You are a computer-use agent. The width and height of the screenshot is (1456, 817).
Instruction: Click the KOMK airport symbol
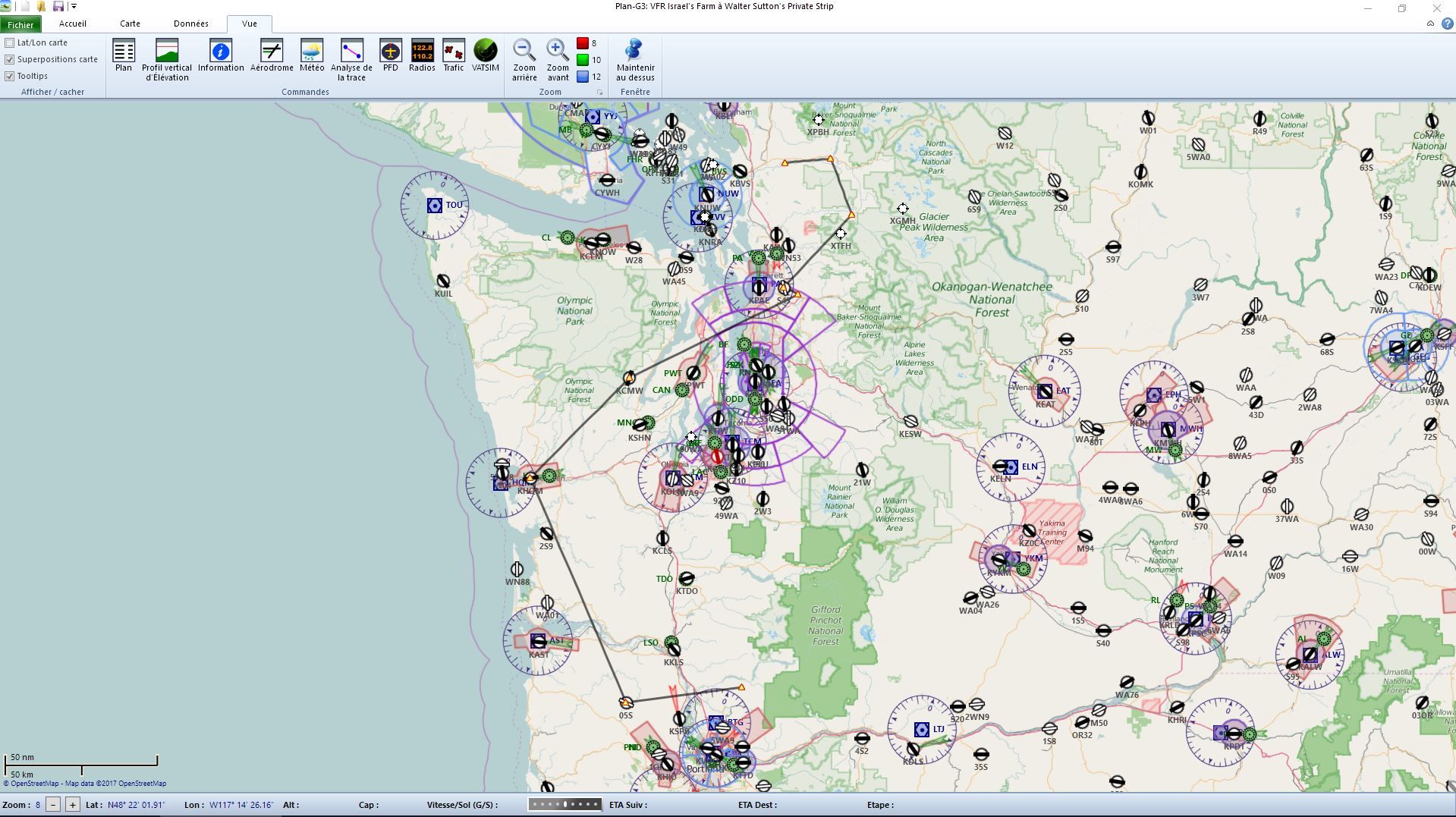[1140, 172]
